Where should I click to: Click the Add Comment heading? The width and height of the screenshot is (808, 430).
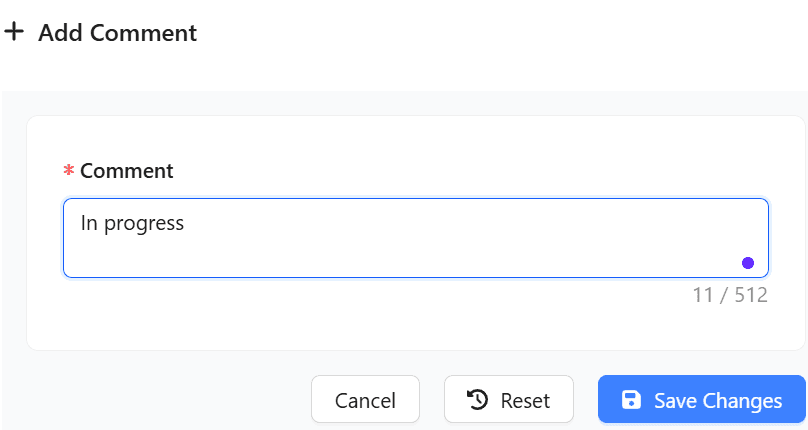117,33
